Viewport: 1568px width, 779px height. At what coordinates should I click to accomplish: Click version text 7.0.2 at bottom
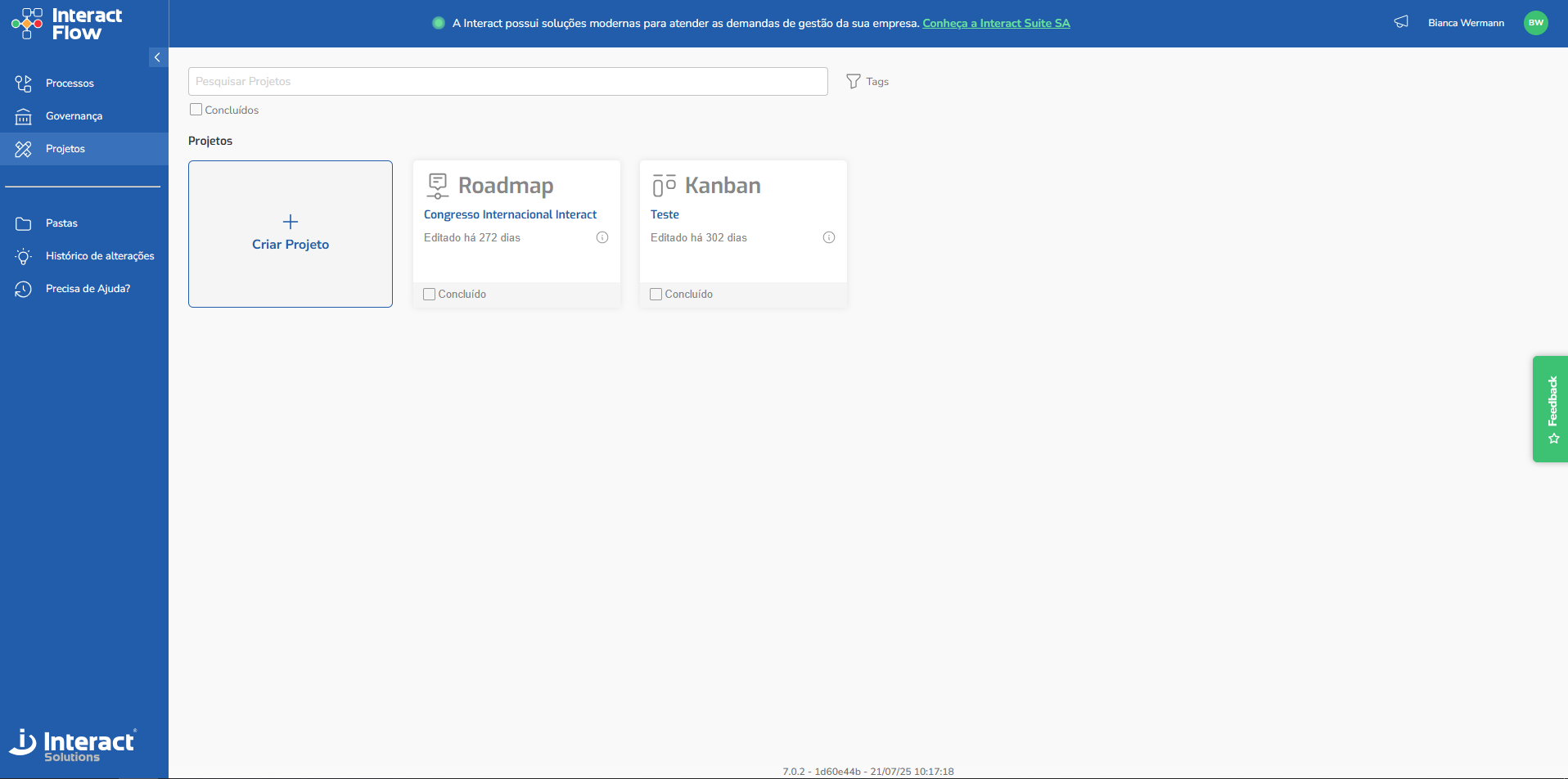868,772
